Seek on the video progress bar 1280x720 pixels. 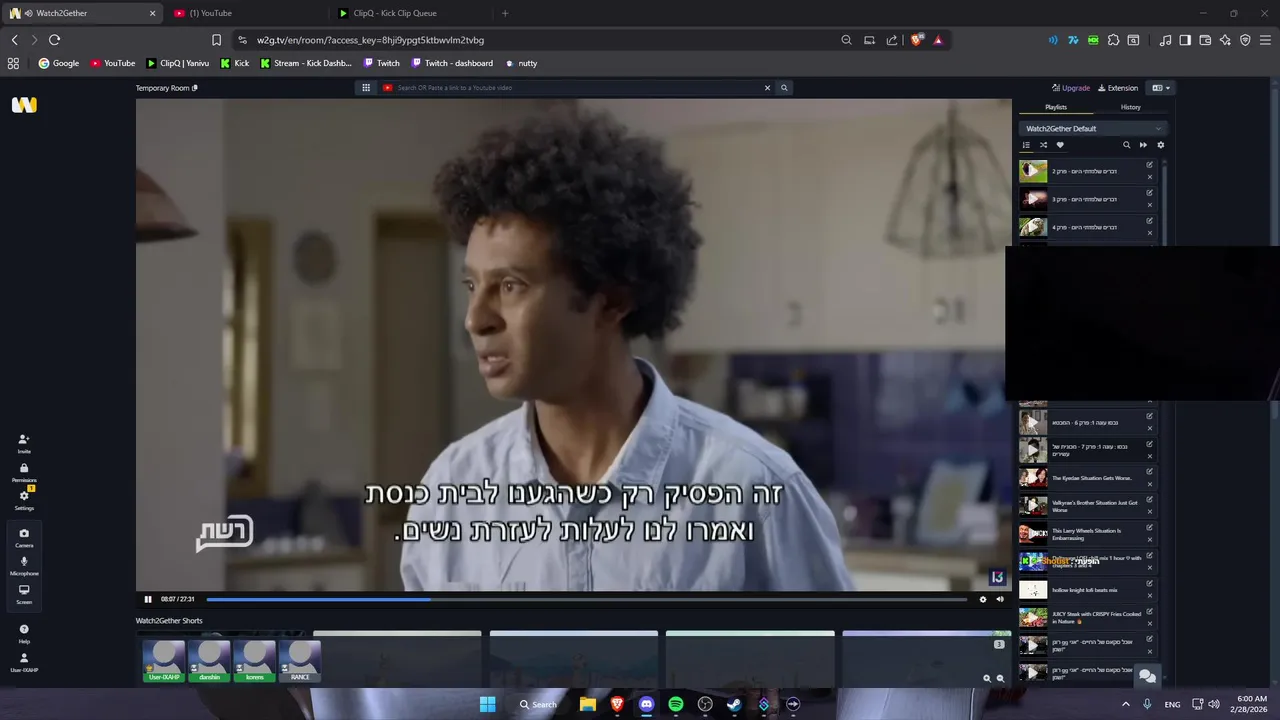[586, 599]
